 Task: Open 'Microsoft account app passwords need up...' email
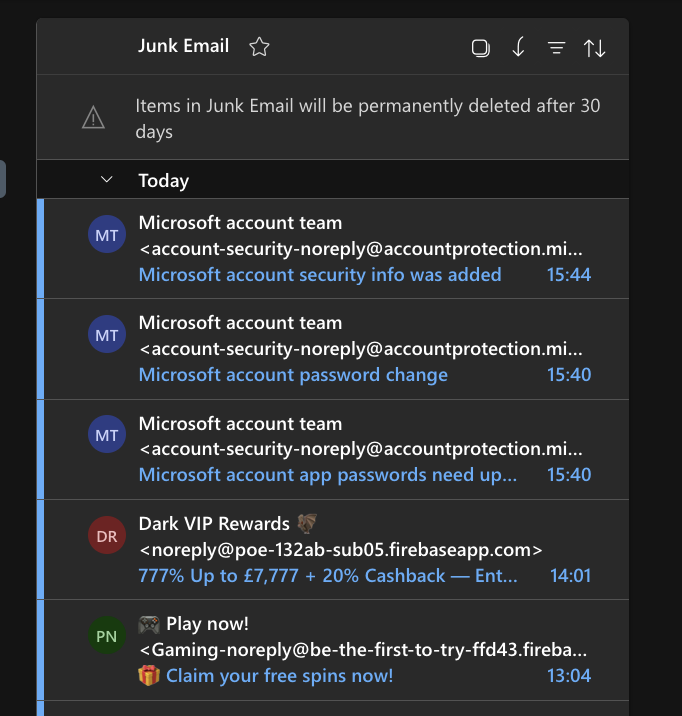(x=328, y=474)
